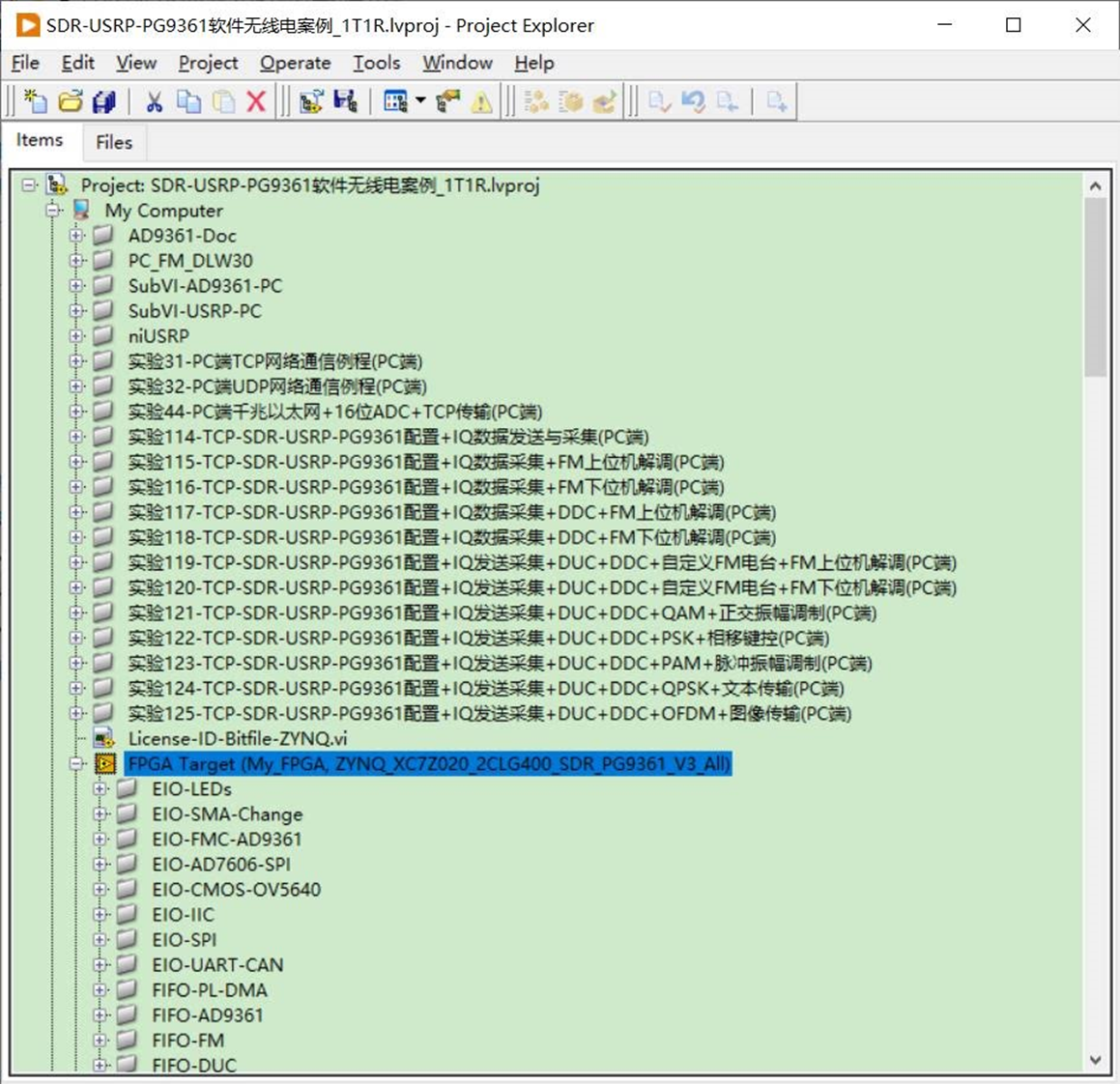Screen dimensions: 1120x1084
Task: Open the Window menu
Action: tap(457, 63)
